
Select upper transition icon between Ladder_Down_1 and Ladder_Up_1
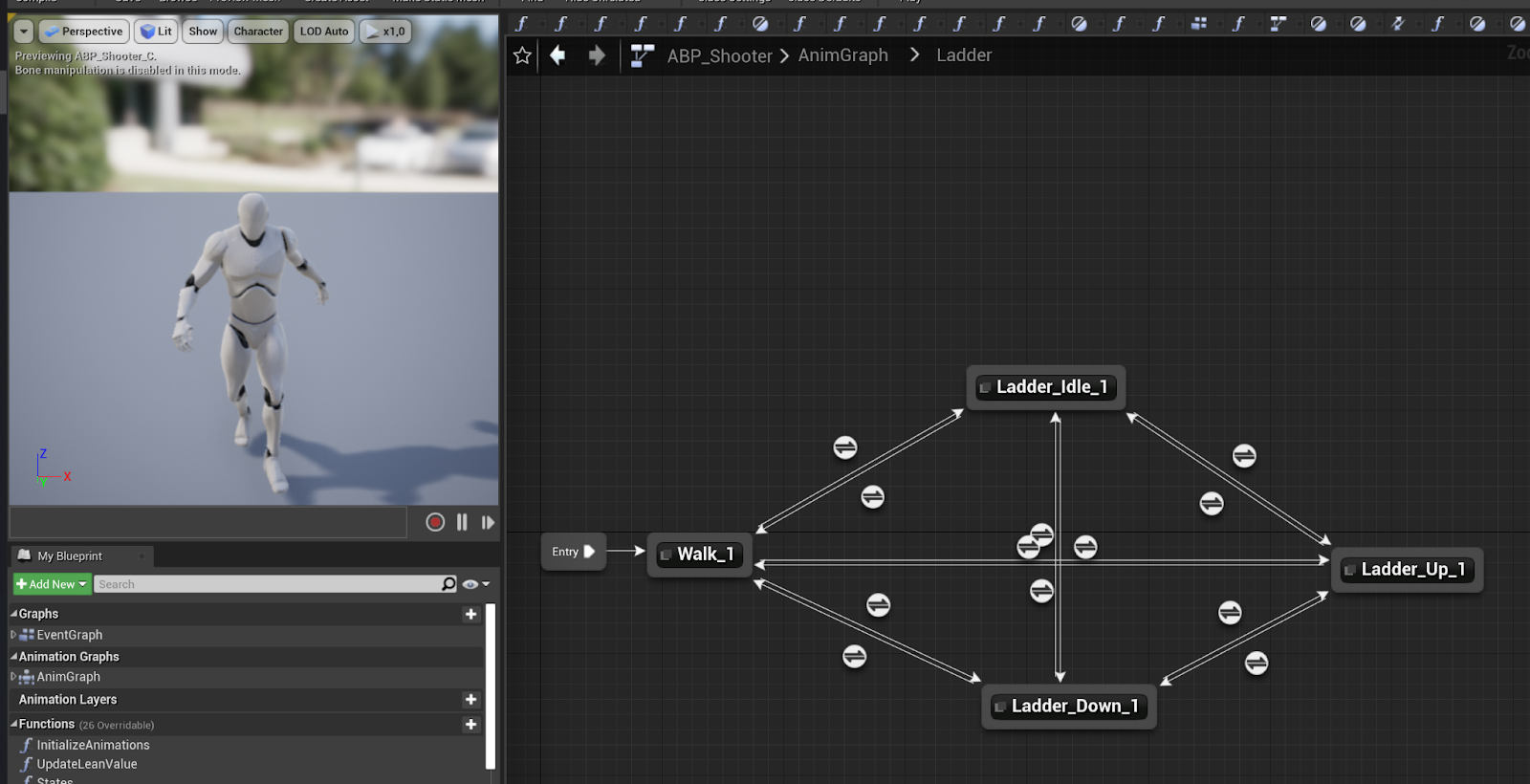1230,613
